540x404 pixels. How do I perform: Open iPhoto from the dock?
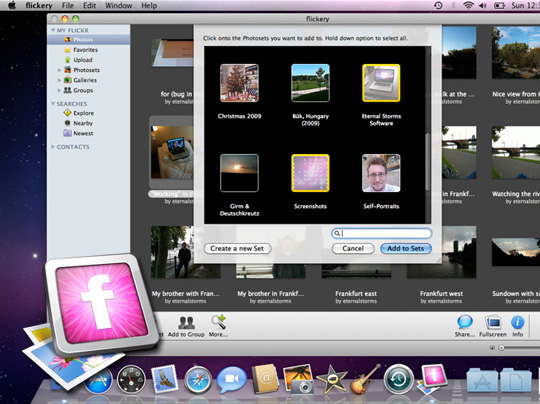point(298,379)
